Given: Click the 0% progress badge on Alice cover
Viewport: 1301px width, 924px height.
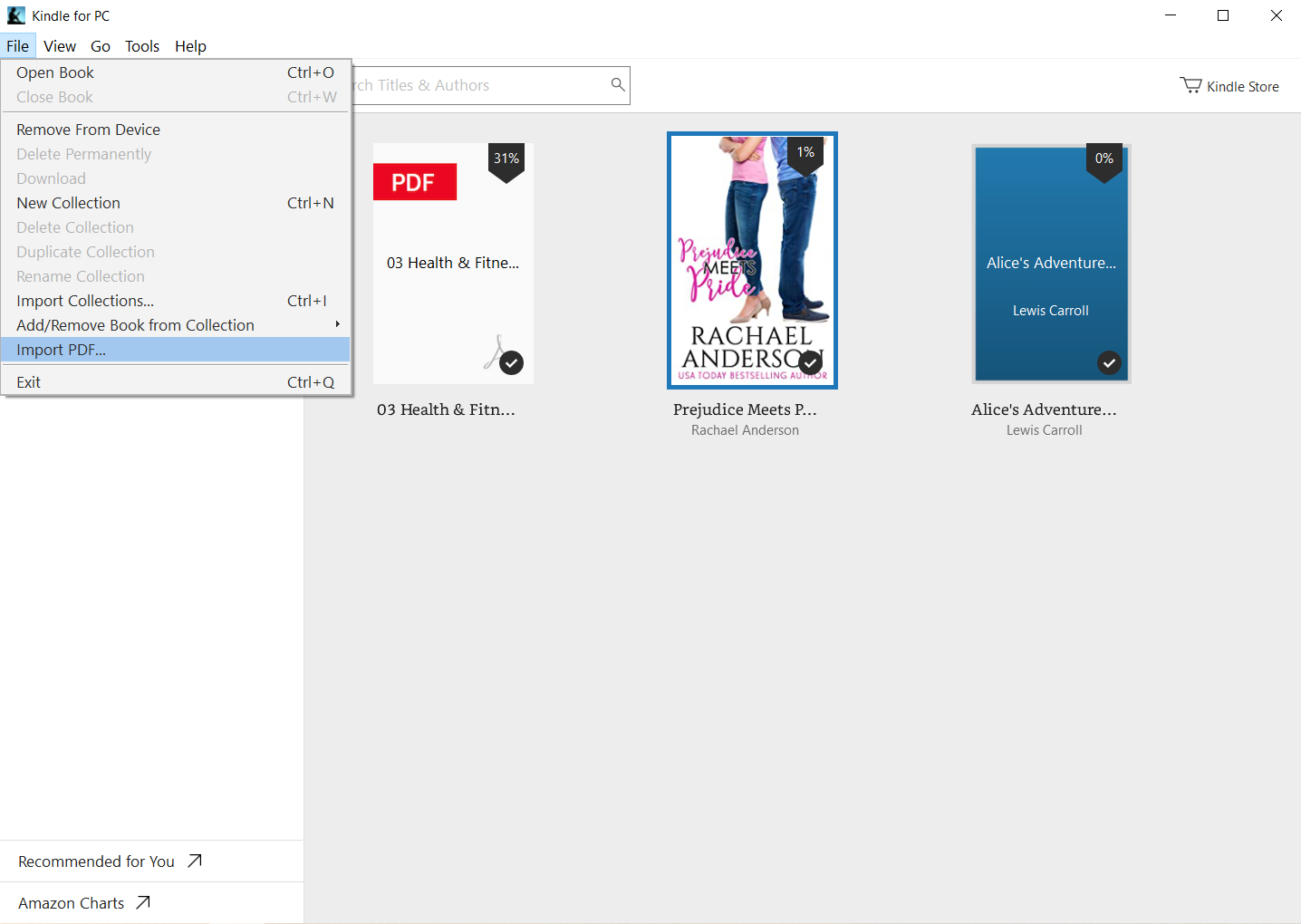Looking at the screenshot, I should point(1103,159).
